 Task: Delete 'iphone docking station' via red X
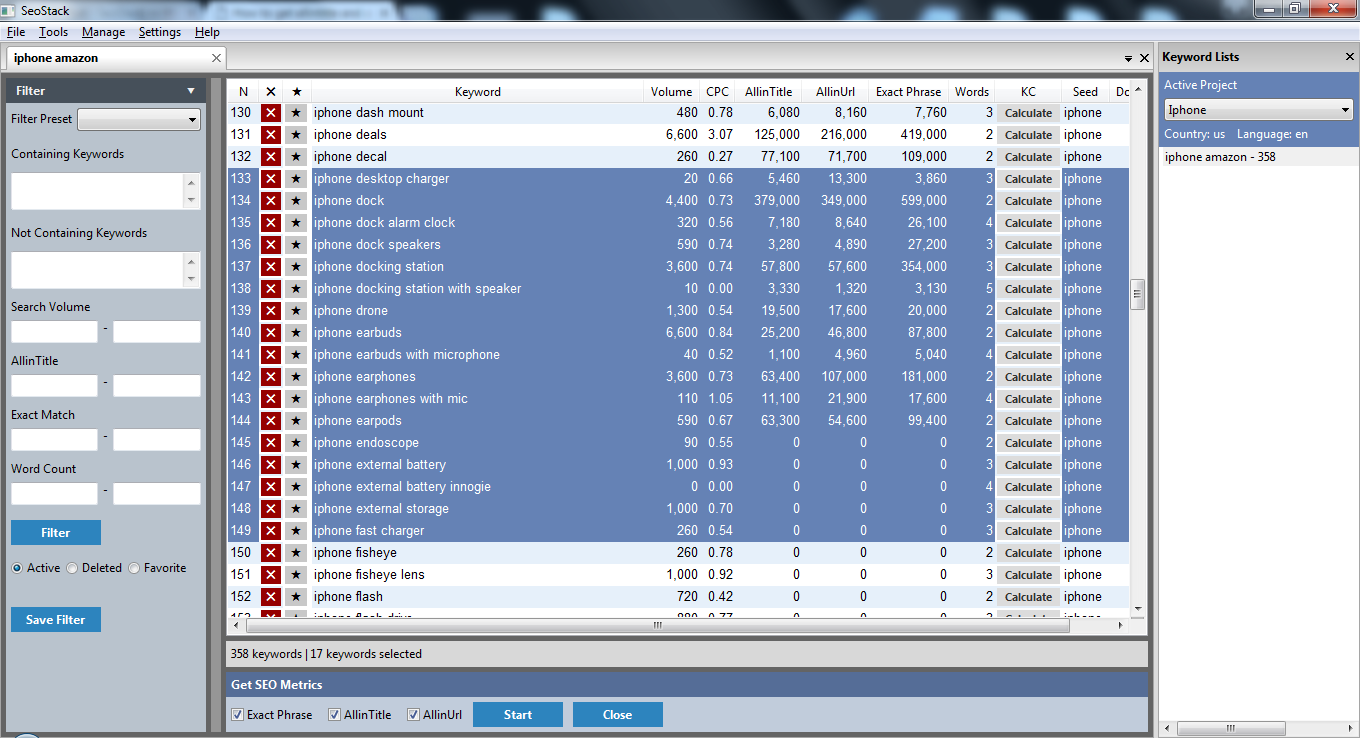click(x=270, y=267)
